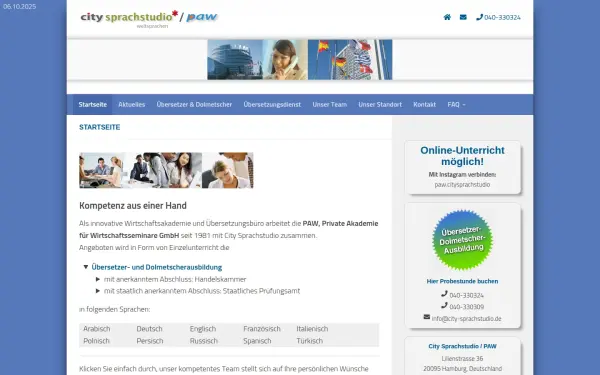Click the Lilienstrasse 36 address text
This screenshot has width=600, height=375.
(x=462, y=359)
